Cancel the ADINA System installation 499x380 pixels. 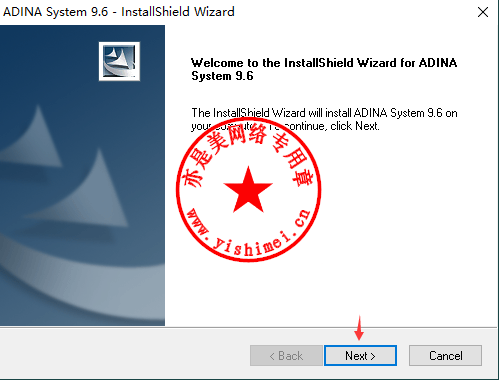point(445,356)
